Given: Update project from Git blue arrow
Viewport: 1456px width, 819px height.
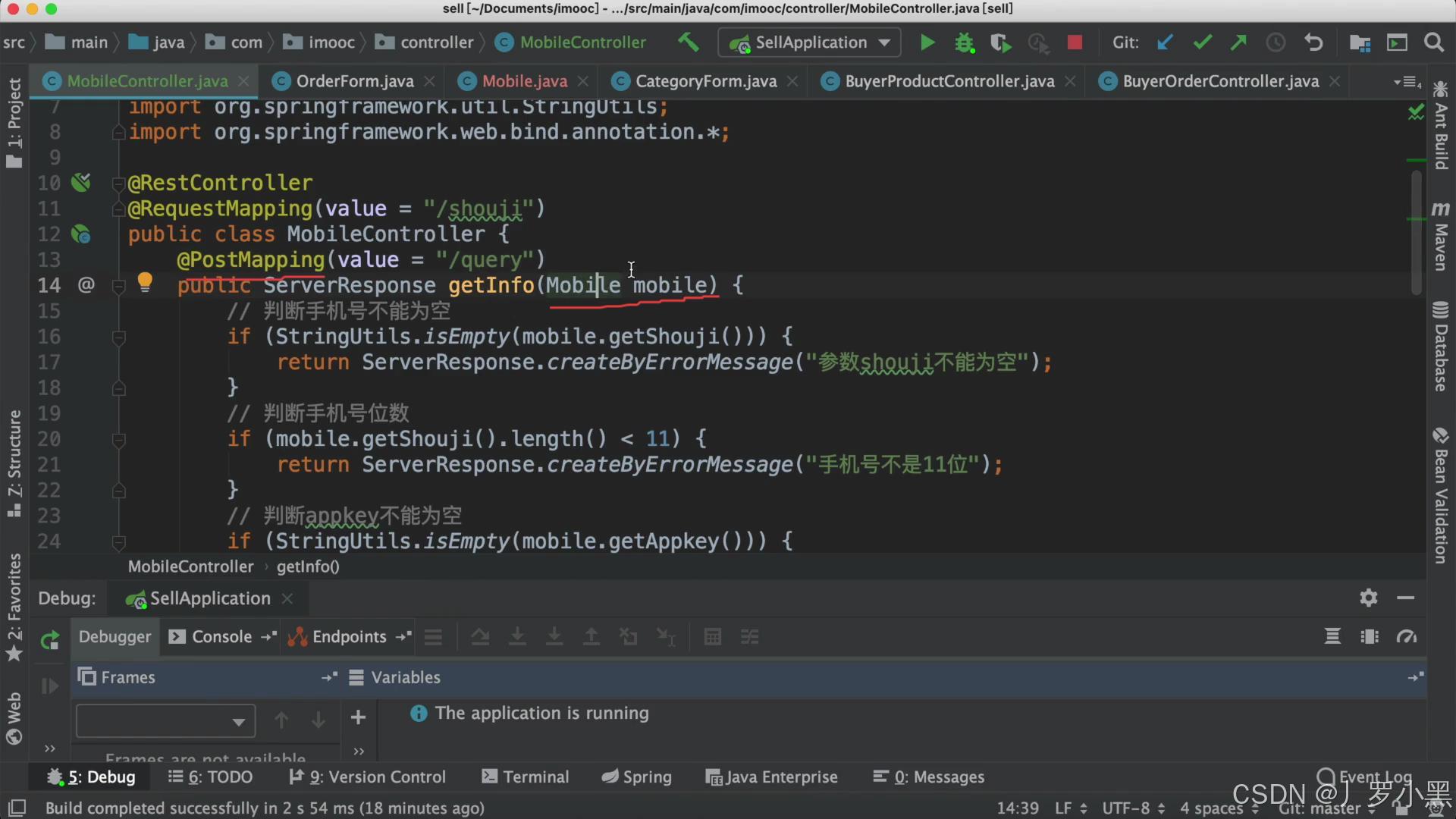Looking at the screenshot, I should 1165,42.
